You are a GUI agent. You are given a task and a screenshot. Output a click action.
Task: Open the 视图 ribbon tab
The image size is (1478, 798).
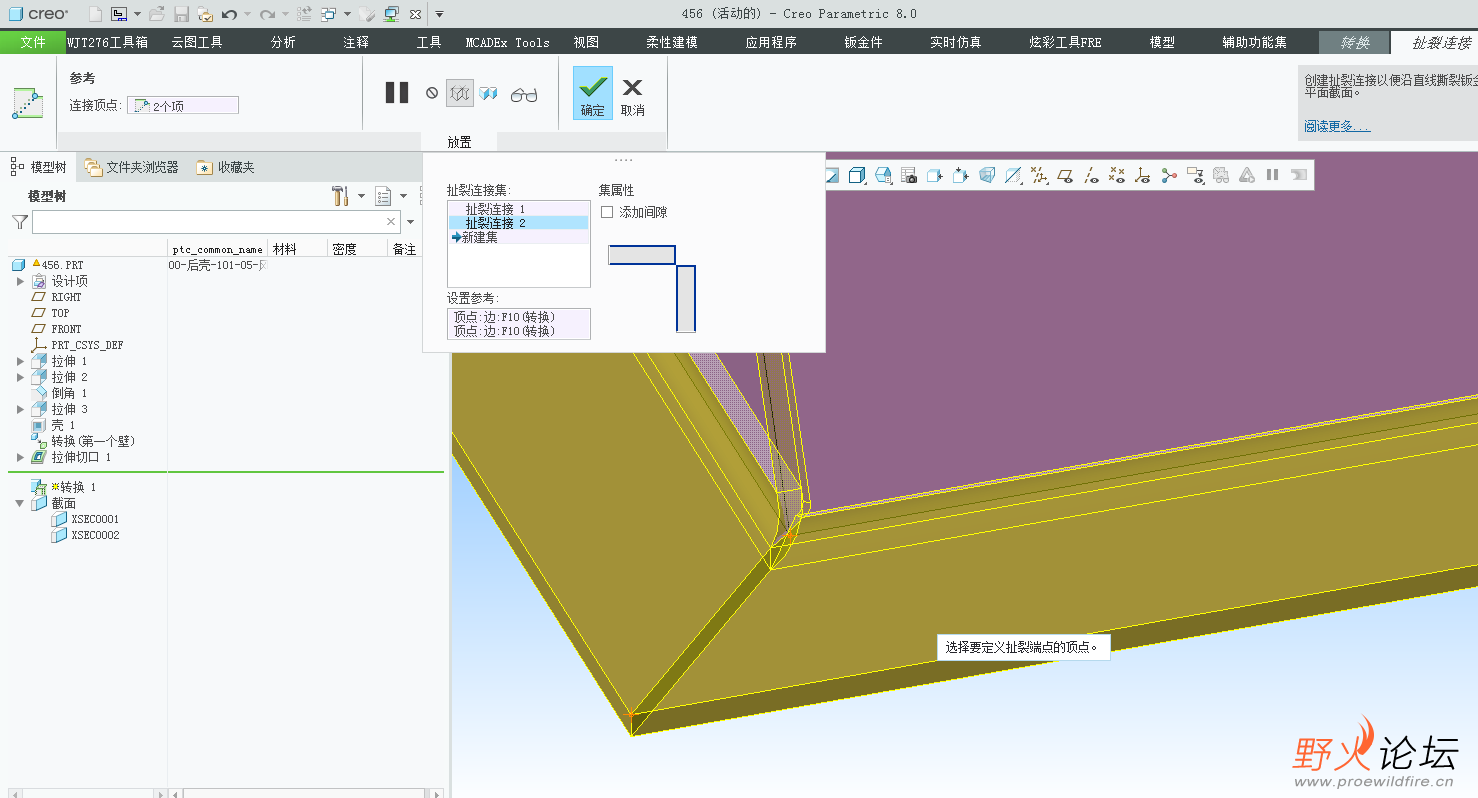[586, 42]
